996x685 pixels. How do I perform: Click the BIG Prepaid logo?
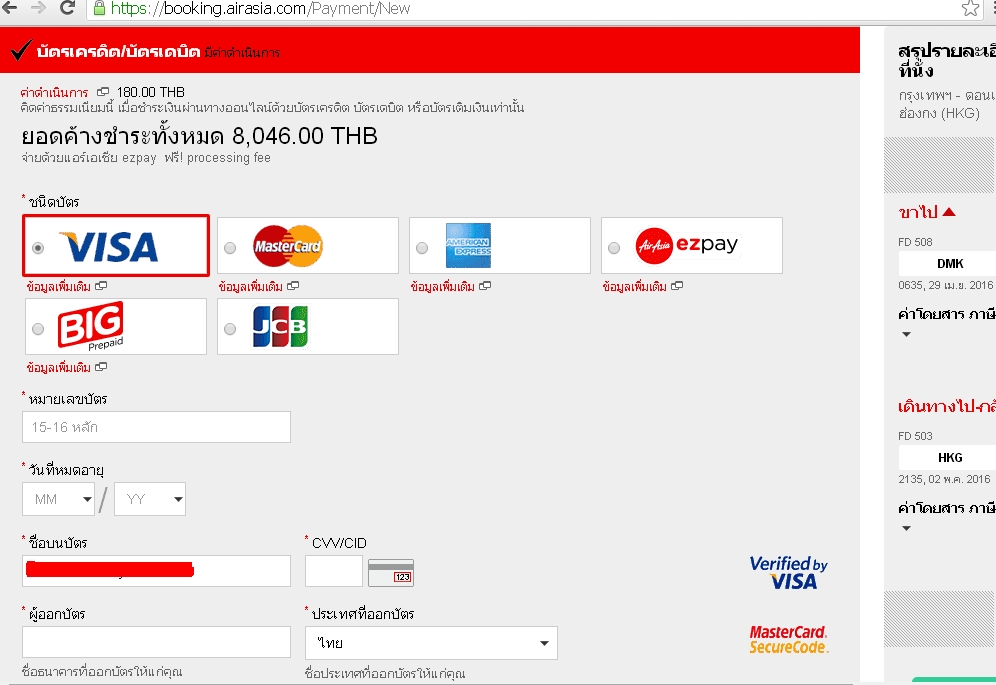90,326
